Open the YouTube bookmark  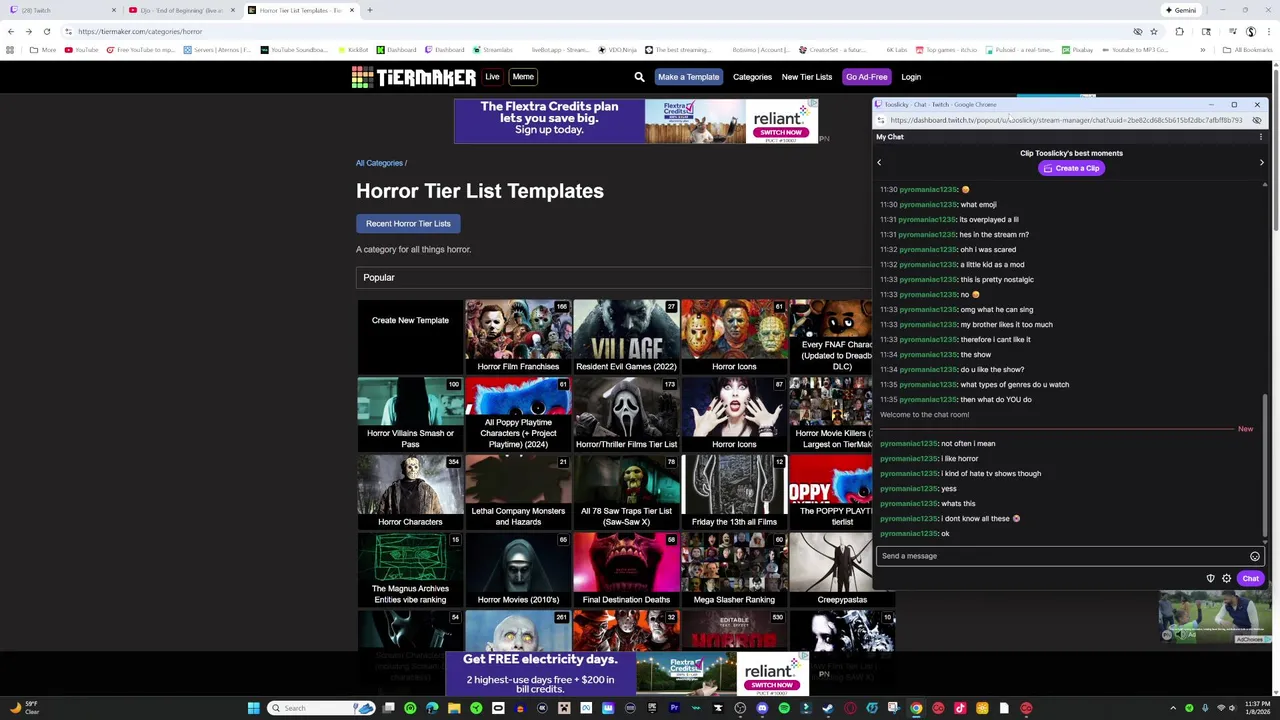pyautogui.click(x=81, y=50)
